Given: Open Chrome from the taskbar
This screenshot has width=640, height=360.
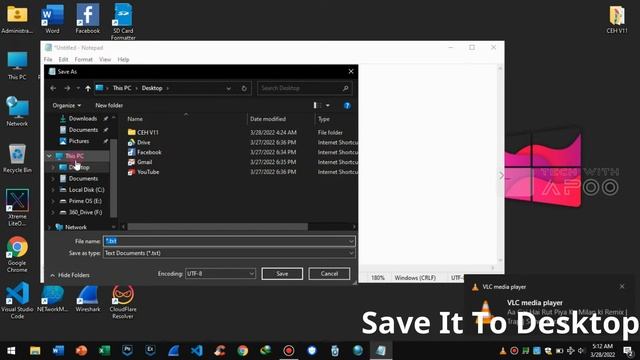Looking at the screenshot, I should pos(242,351).
